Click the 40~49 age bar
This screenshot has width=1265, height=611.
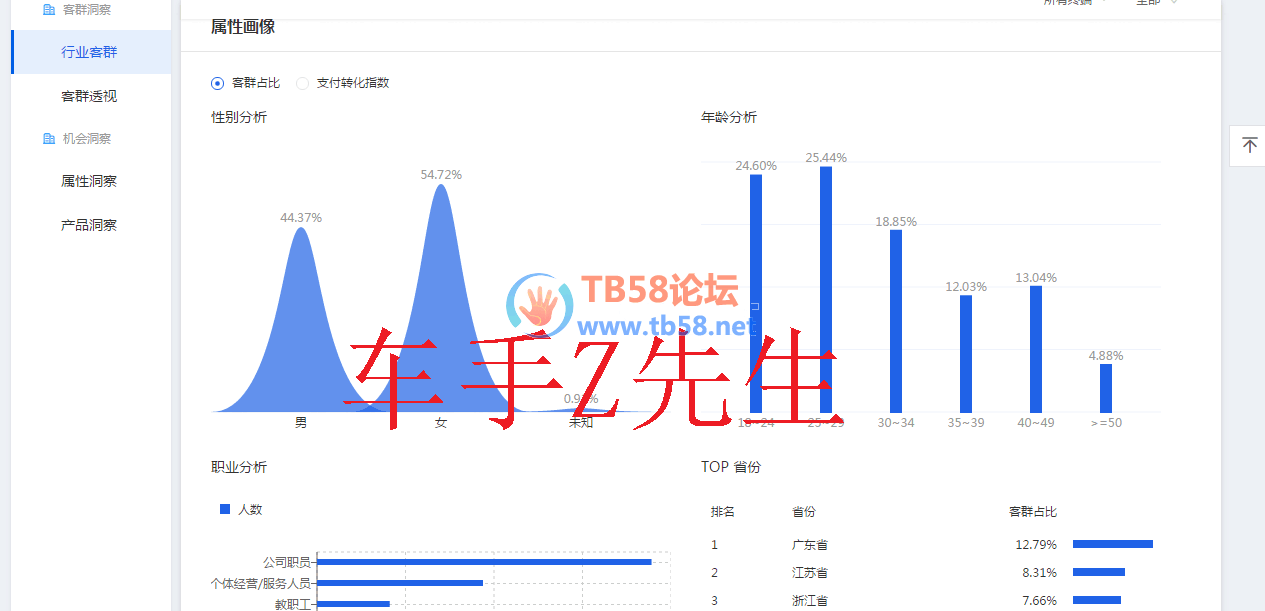1036,348
